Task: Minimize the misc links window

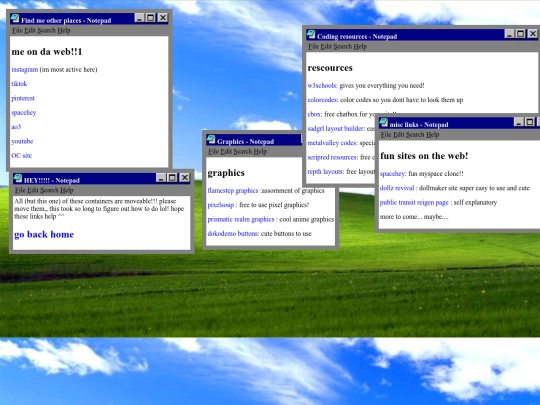Action: coord(519,122)
